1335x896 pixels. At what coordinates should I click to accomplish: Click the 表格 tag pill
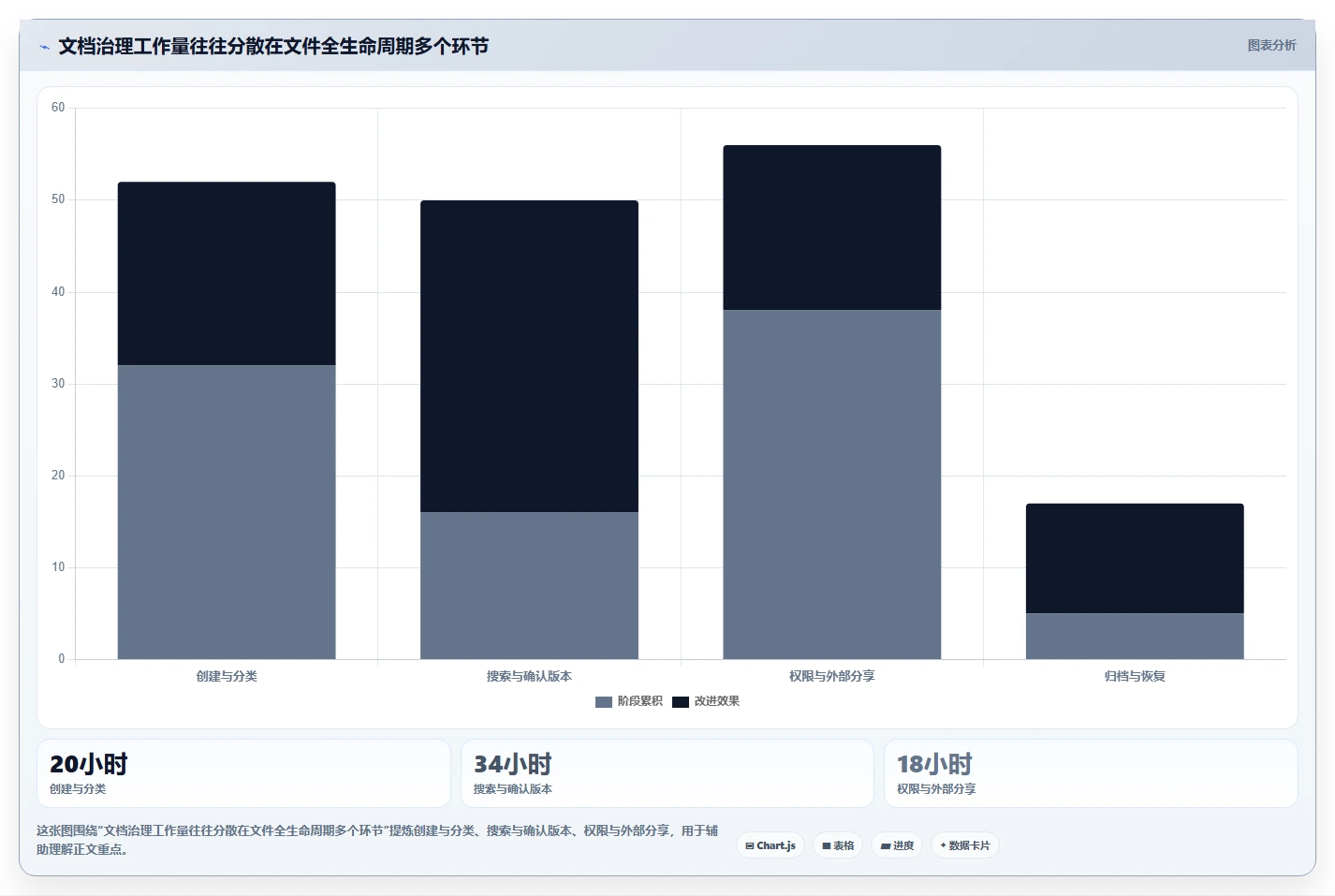[838, 845]
